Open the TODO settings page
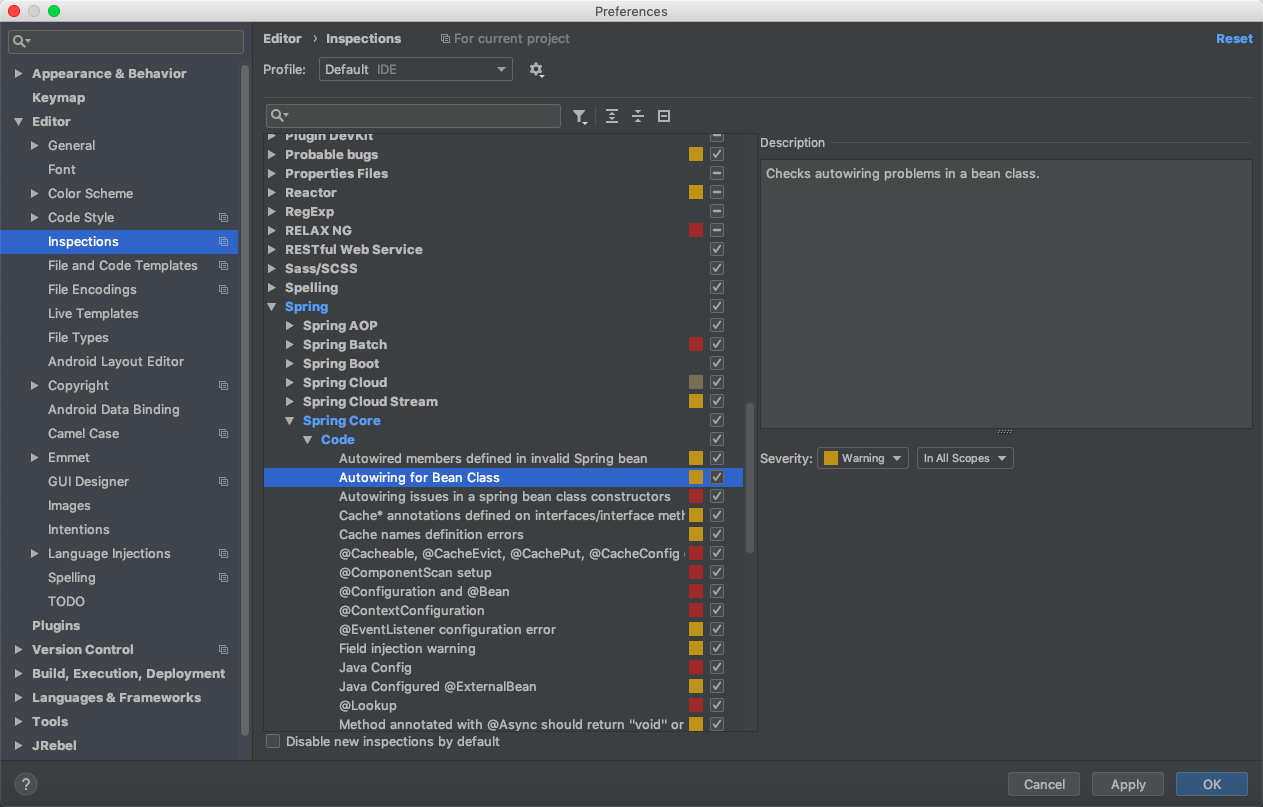Image resolution: width=1263 pixels, height=807 pixels. [66, 602]
